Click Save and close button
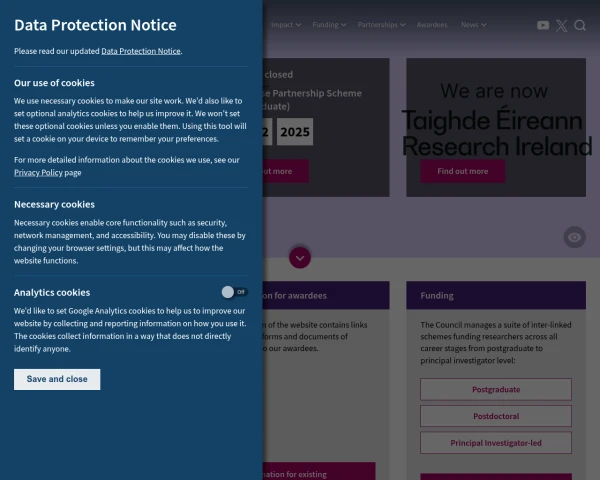The height and width of the screenshot is (480, 600). click(57, 379)
